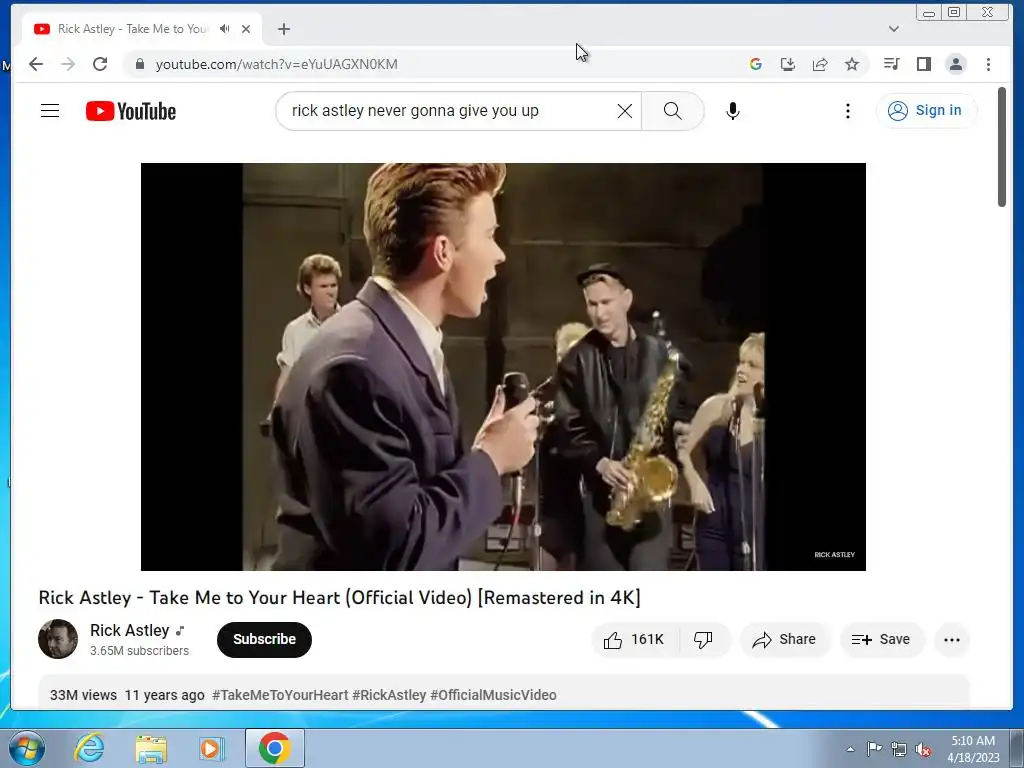Screen dimensions: 1024x768
Task: Open YouTube settings three-dot menu
Action: click(848, 111)
